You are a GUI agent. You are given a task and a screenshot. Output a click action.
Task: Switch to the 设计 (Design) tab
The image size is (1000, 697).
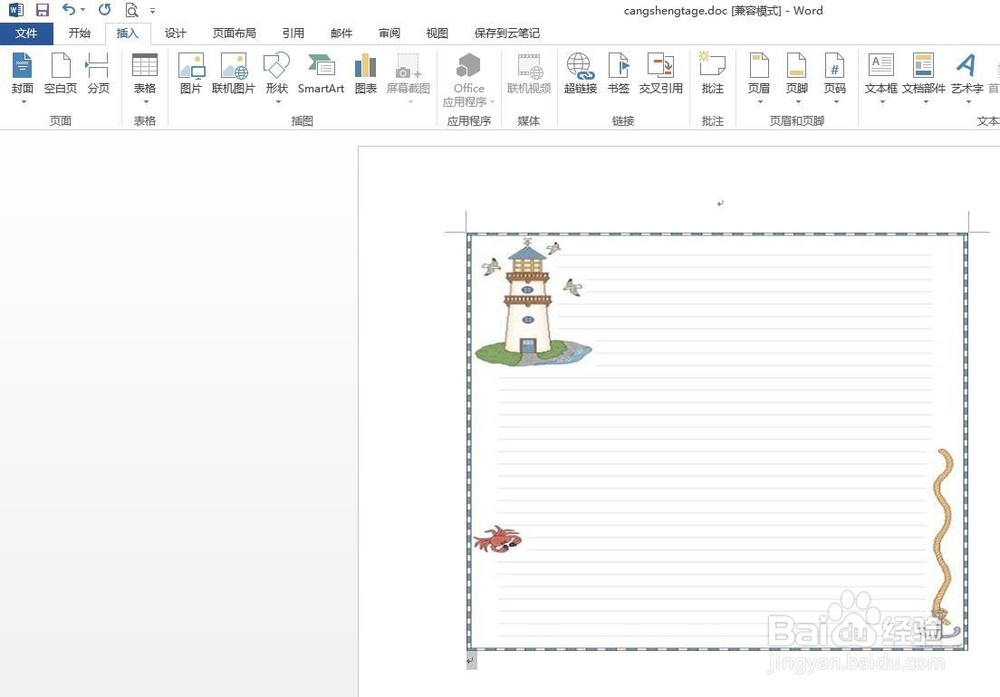(x=175, y=33)
